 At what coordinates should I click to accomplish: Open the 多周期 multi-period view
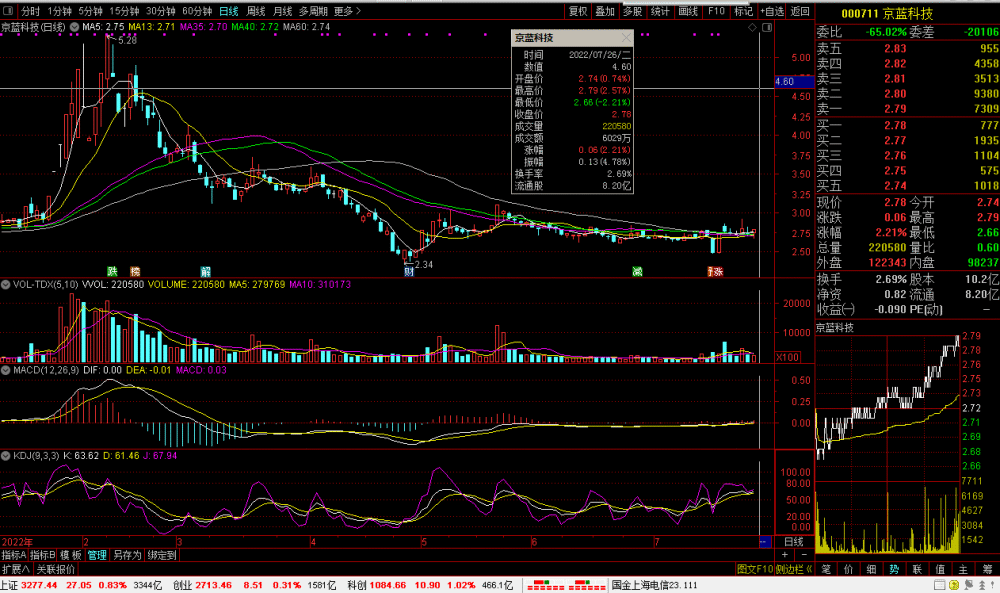pos(313,11)
